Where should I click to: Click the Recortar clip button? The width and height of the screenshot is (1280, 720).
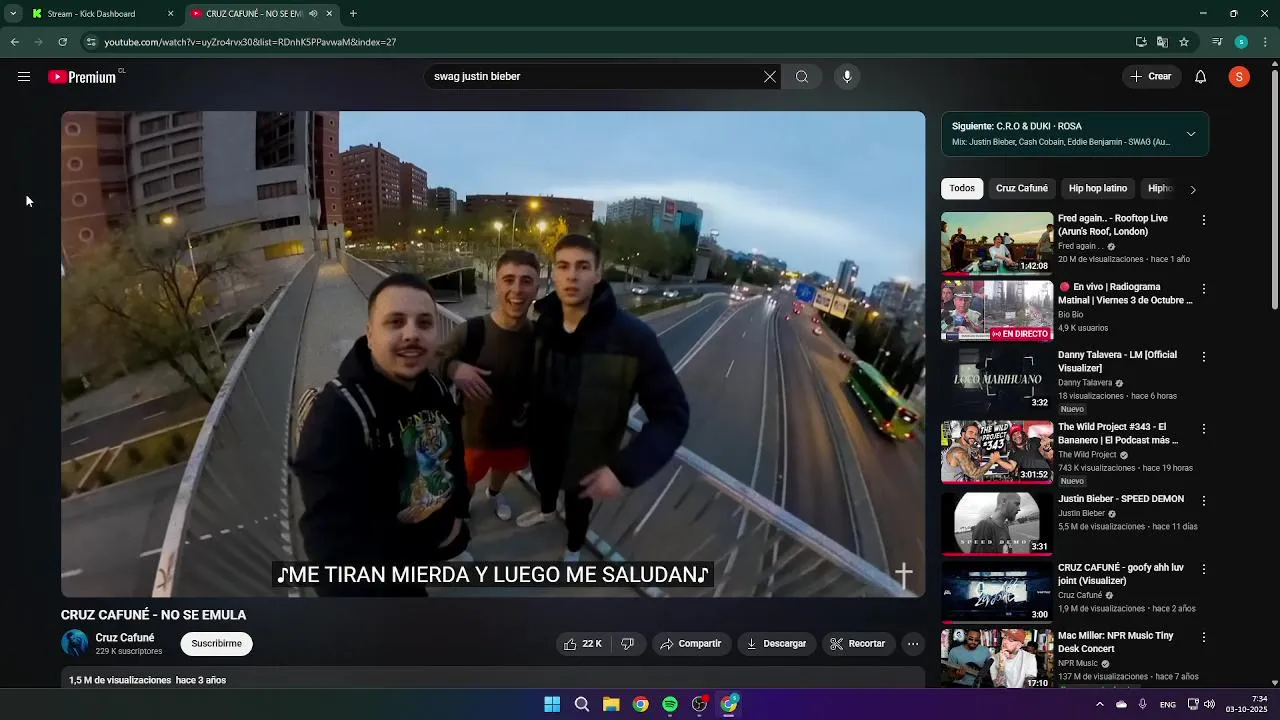[x=858, y=644]
